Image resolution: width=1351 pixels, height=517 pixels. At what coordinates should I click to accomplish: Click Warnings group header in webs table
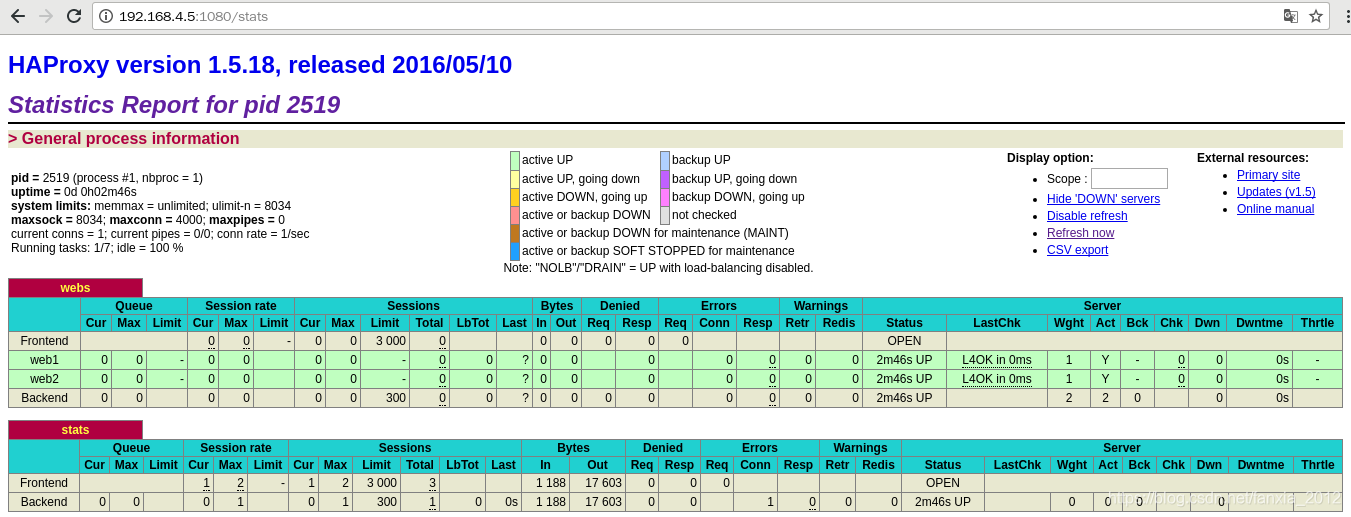821,306
